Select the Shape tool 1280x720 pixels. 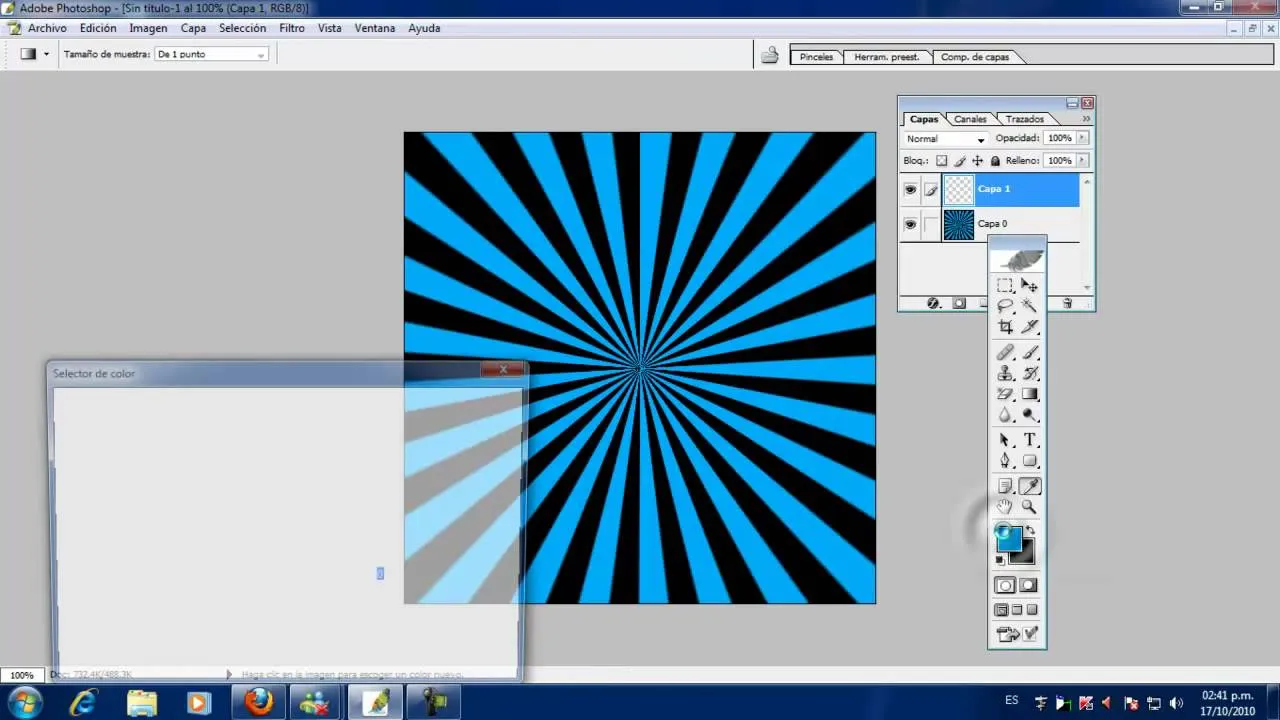[x=1029, y=460]
